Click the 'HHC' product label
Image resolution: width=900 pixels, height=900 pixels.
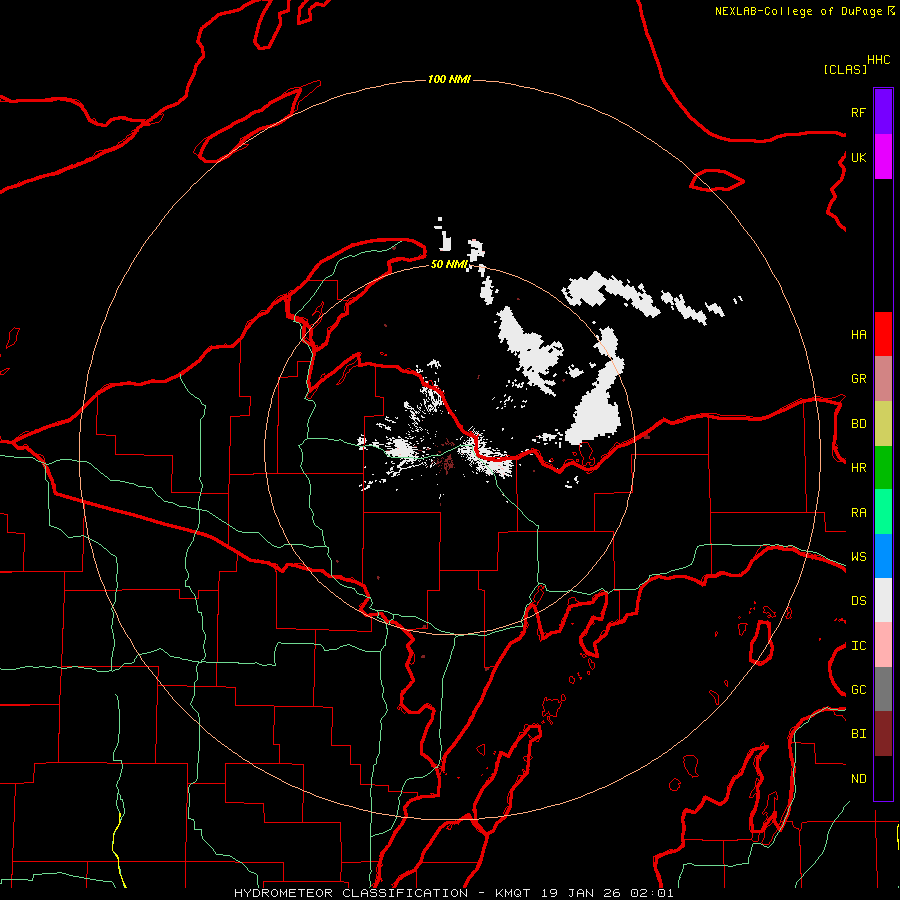tap(878, 60)
